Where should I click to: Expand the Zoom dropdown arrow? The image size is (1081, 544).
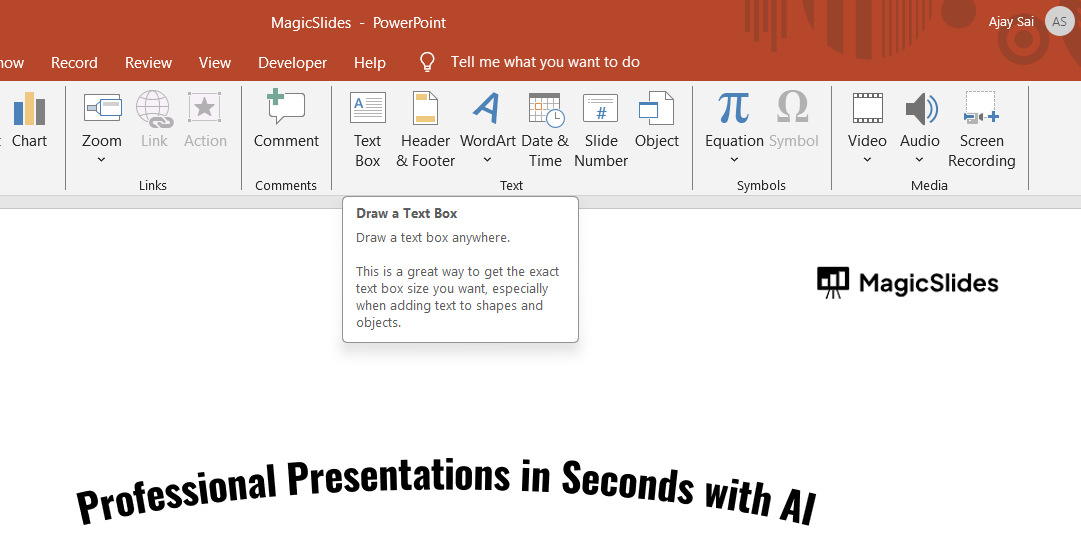101,160
